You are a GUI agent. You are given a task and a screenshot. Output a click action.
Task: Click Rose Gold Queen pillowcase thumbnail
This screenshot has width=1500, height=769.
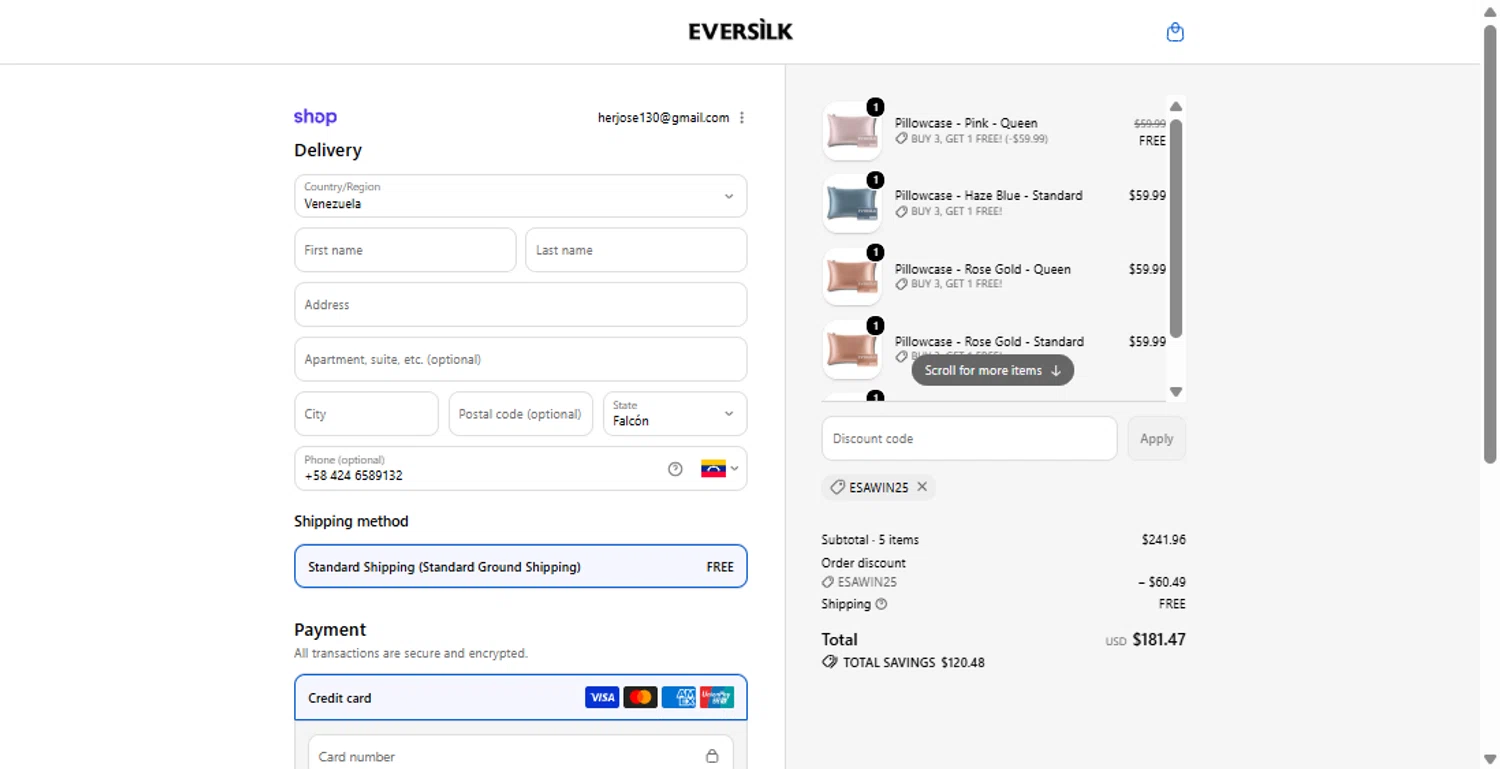coord(852,277)
